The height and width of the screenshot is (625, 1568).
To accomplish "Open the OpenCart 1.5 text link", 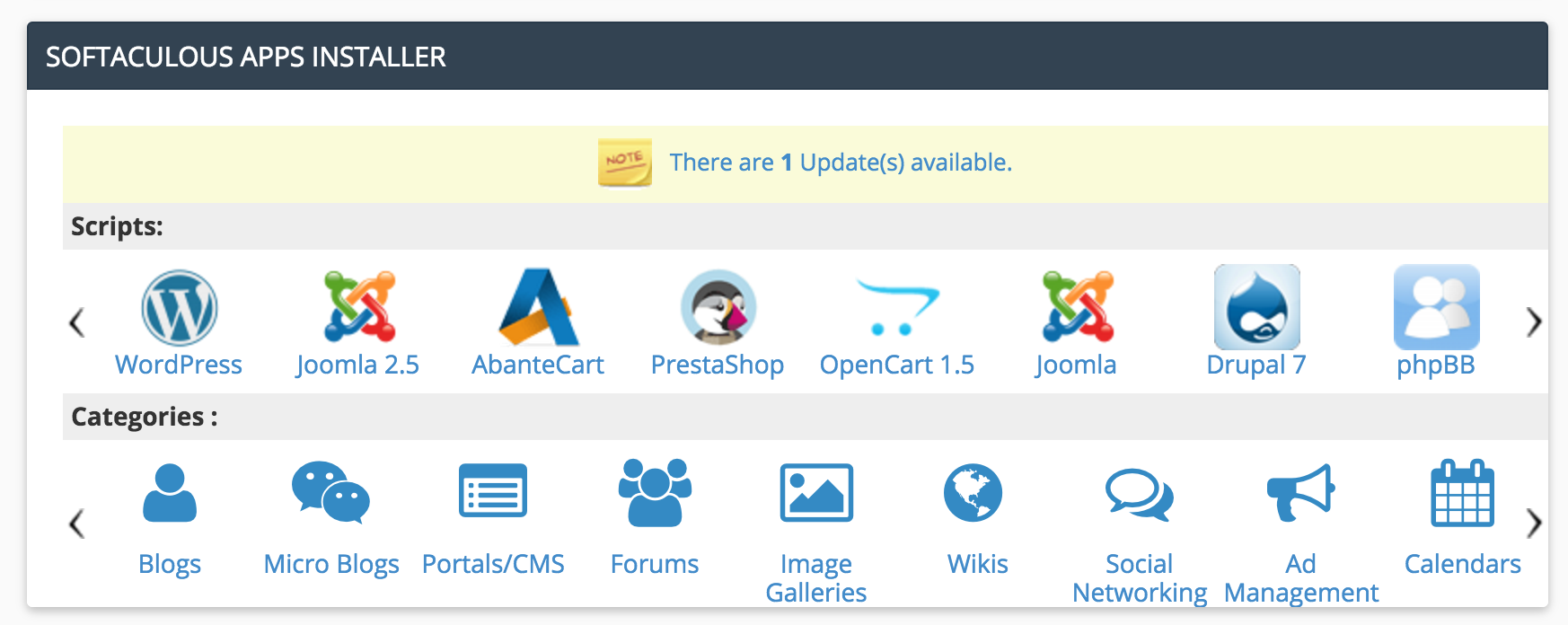I will click(897, 365).
